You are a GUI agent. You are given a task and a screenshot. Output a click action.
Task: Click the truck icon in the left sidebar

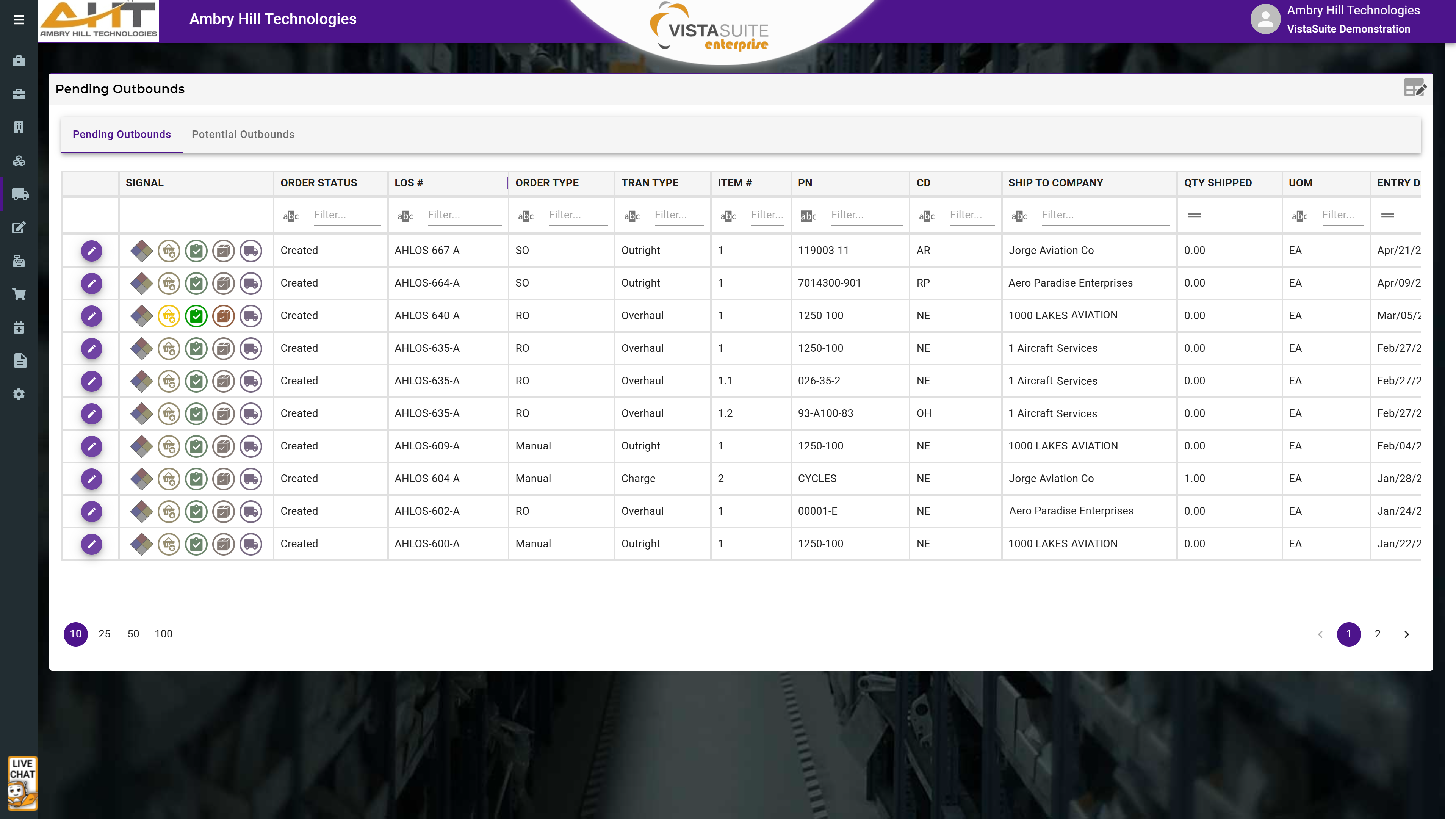pyautogui.click(x=19, y=194)
